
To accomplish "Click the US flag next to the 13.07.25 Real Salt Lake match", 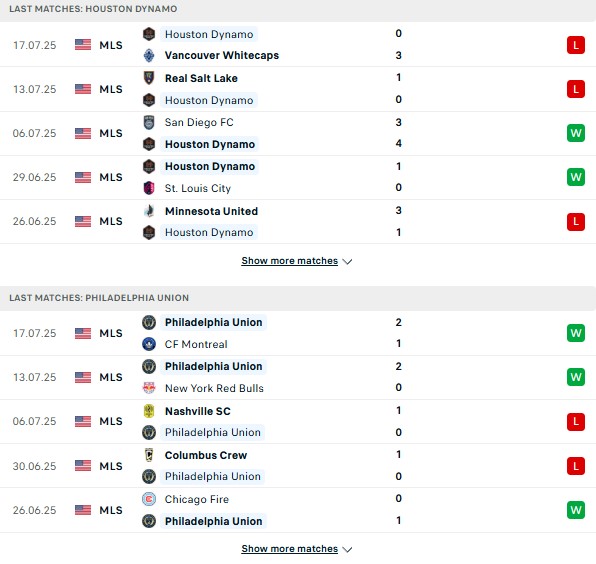I will point(83,89).
